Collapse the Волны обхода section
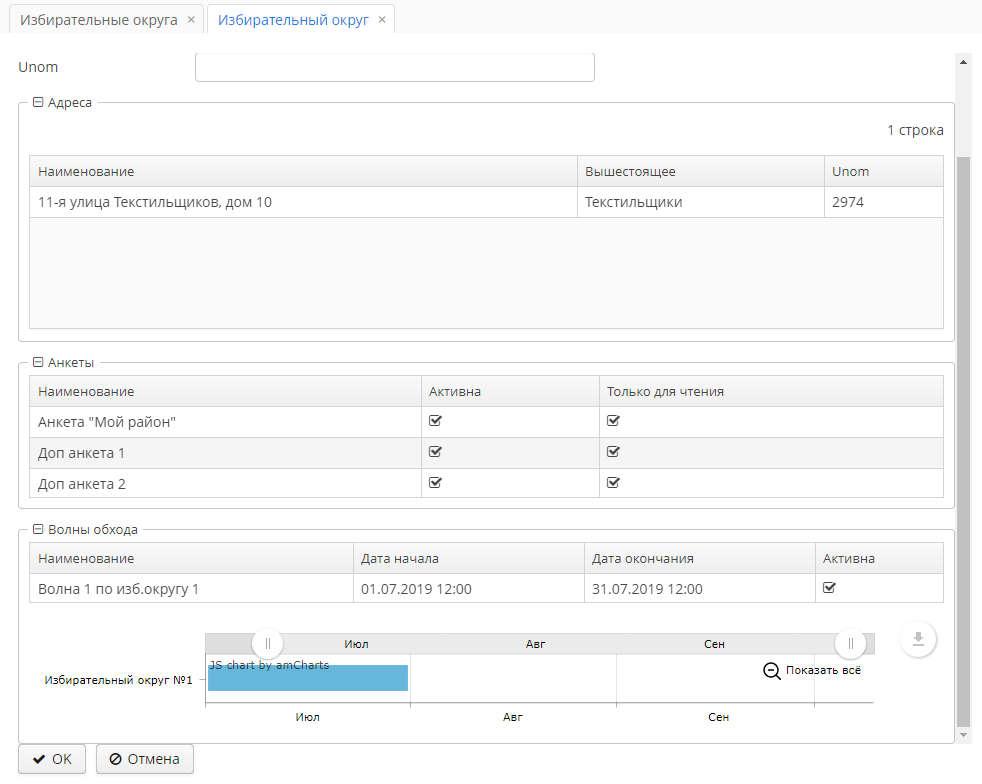This screenshot has height=784, width=982. tap(38, 530)
